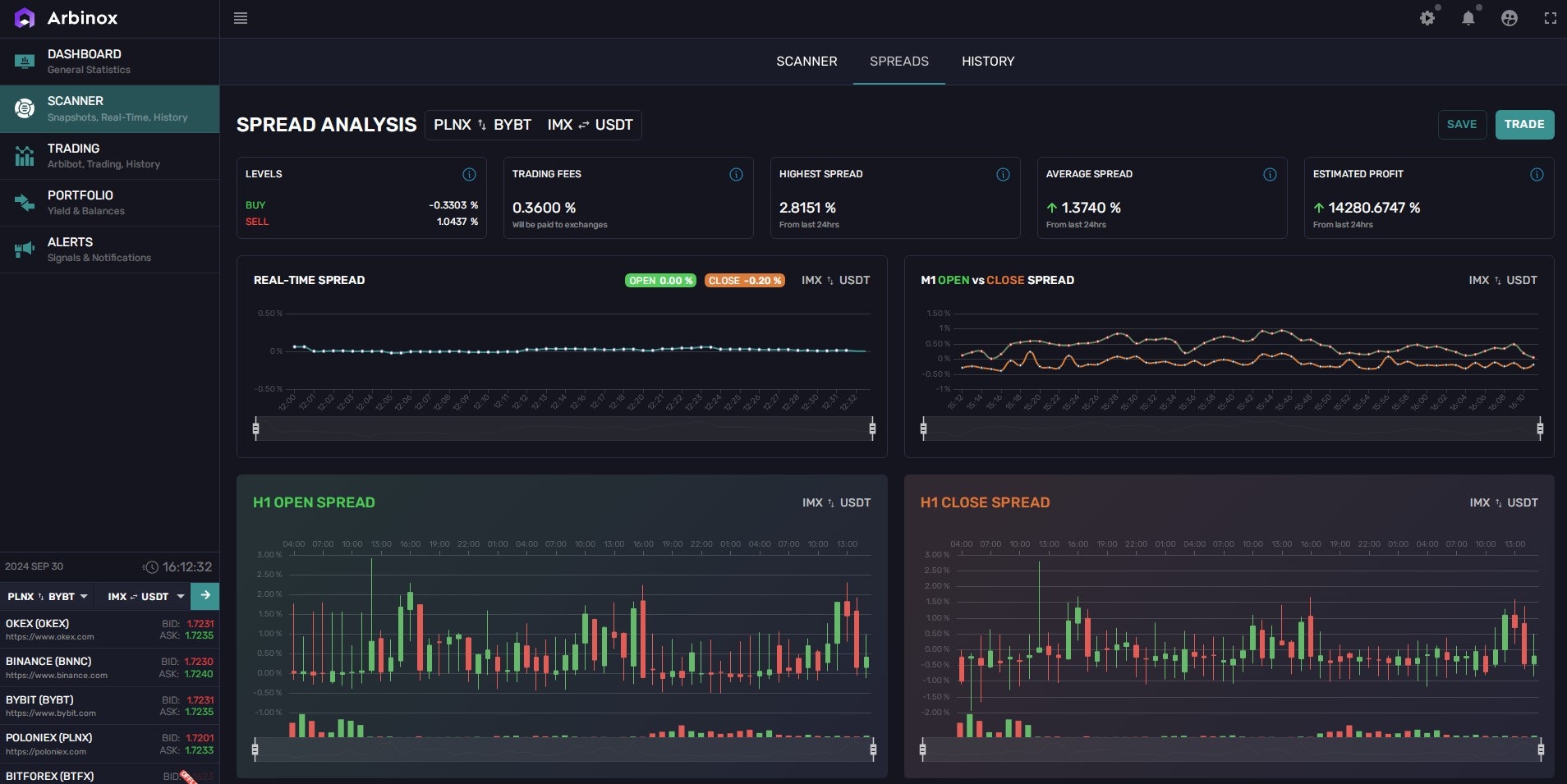Click the Arbinox logo icon
This screenshot has height=784, width=1567.
coord(25,18)
